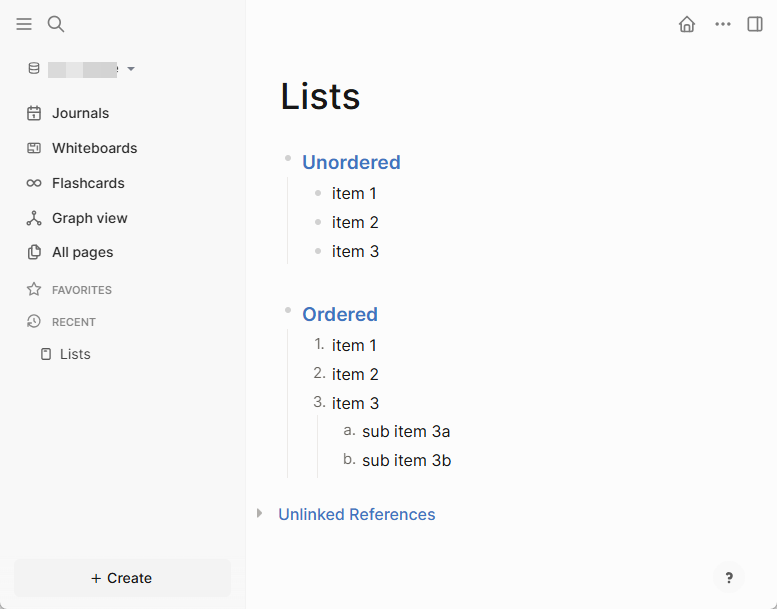Open the three-dots more options menu
Viewport: 777px width, 609px height.
click(x=723, y=24)
